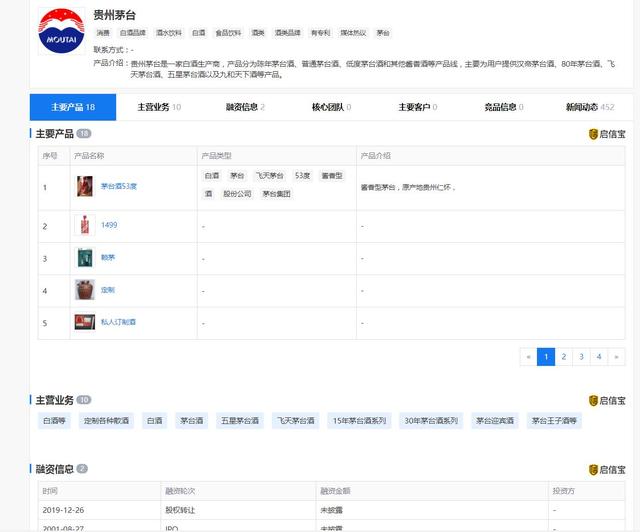
Task: Click the 15年茅台酒系列 business tag
Action: (x=359, y=421)
